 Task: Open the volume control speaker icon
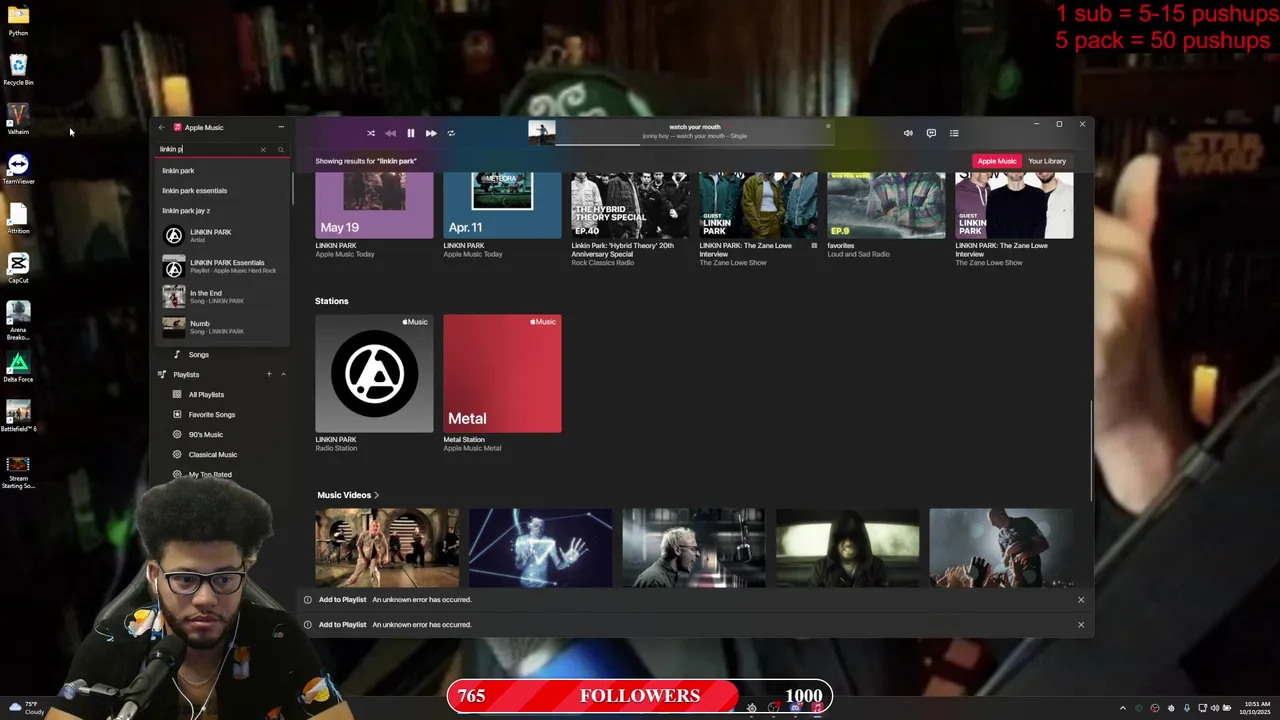[x=908, y=133]
